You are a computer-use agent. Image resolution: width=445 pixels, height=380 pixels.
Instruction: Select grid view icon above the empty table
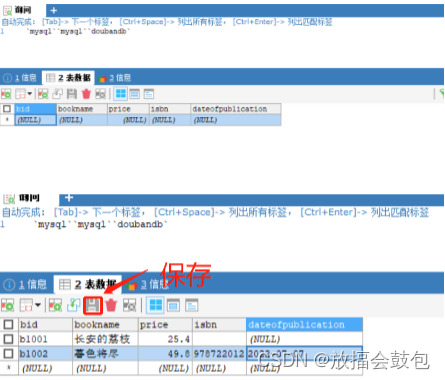[x=121, y=94]
